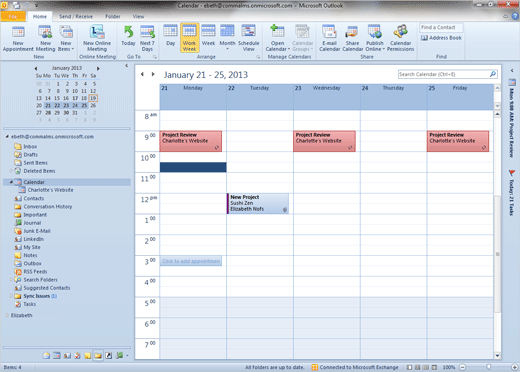The width and height of the screenshot is (520, 372).
Task: Open the New Items dropdown
Action: coord(66,39)
